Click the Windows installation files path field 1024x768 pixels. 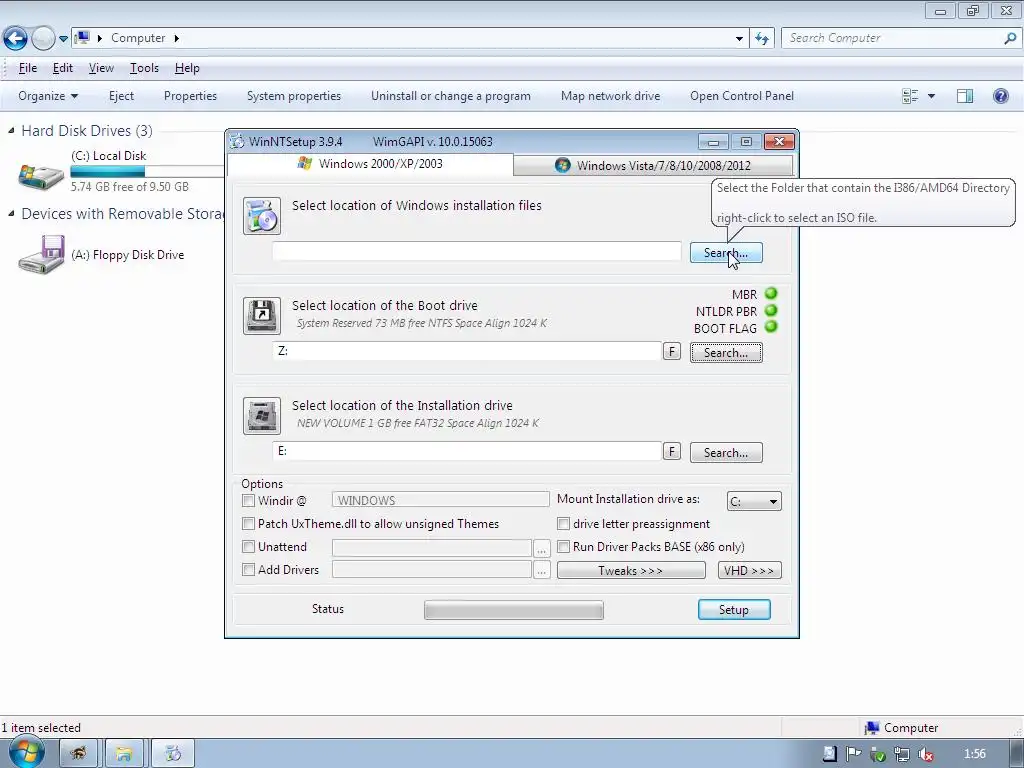[x=477, y=251]
